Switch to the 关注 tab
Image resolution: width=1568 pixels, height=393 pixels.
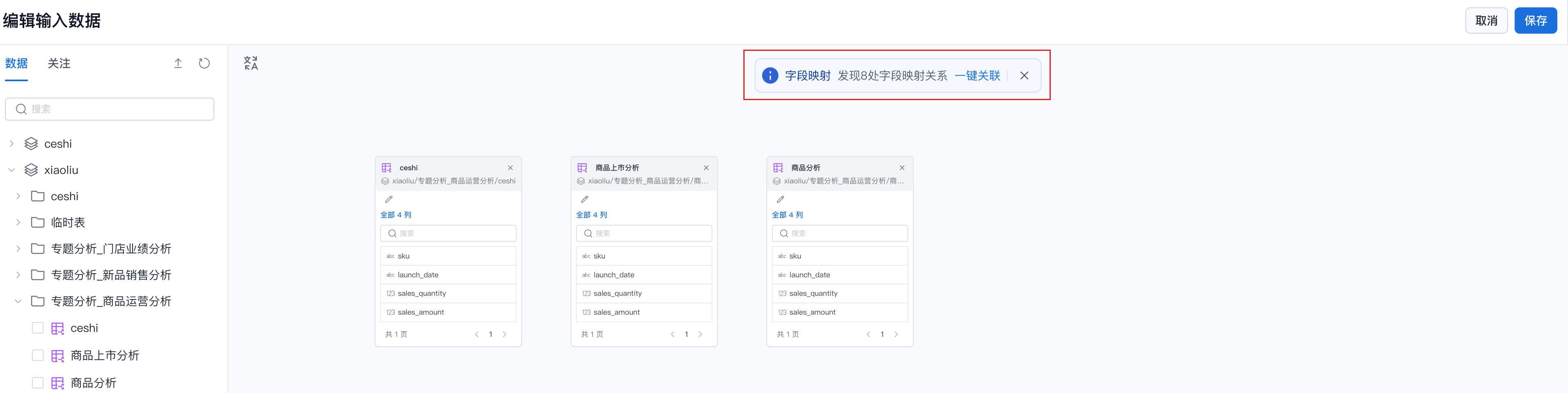(x=59, y=63)
